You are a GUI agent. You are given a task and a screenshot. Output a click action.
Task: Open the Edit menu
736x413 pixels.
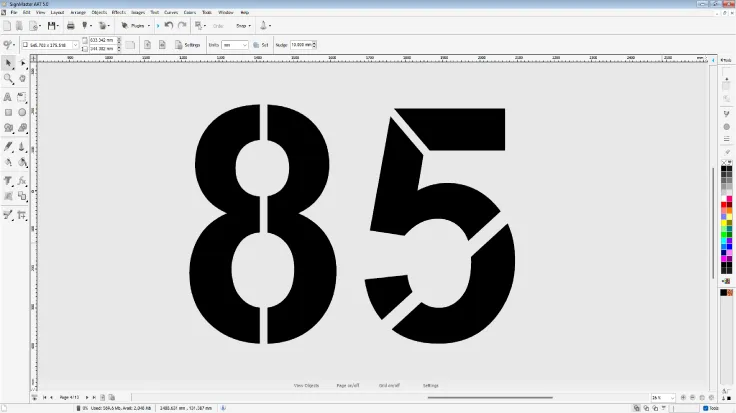(26, 13)
